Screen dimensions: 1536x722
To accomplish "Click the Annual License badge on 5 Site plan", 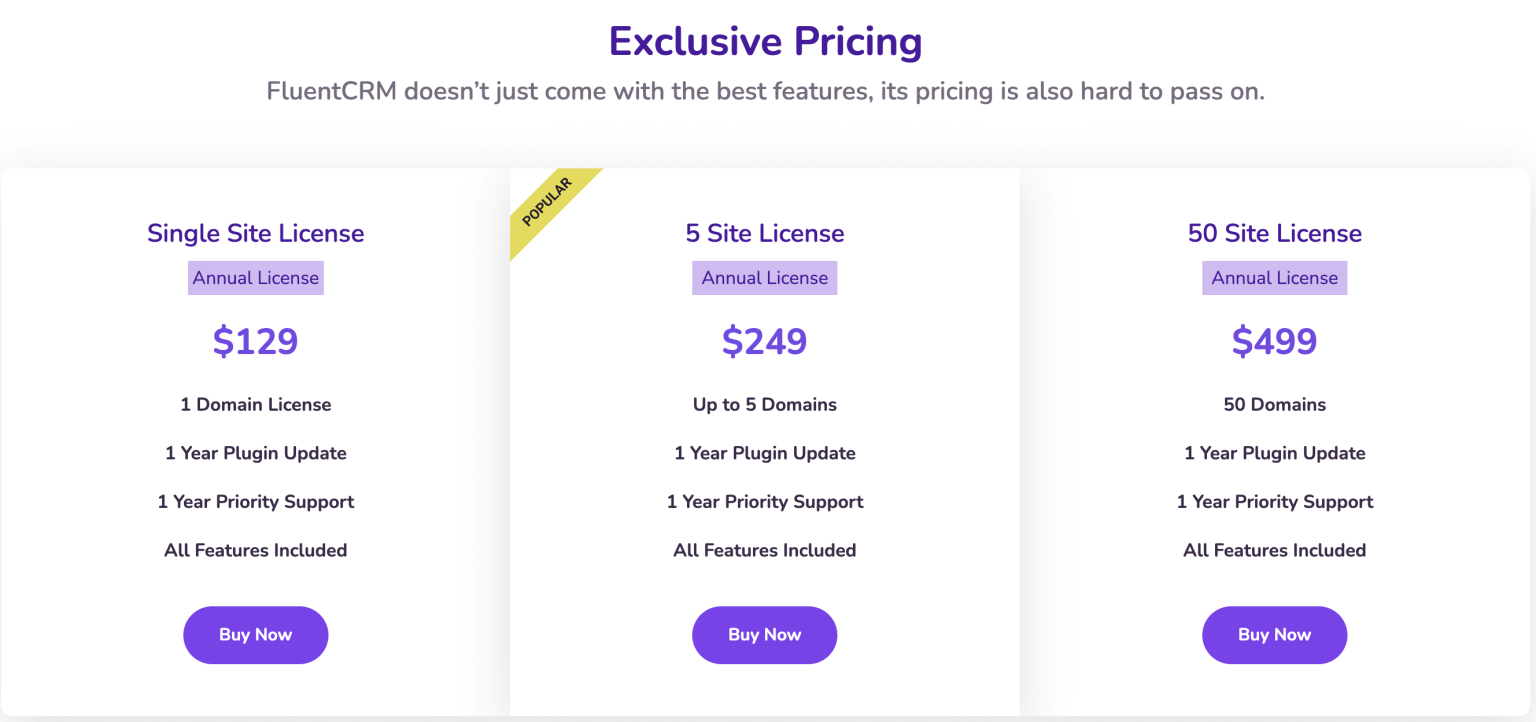I will click(764, 278).
